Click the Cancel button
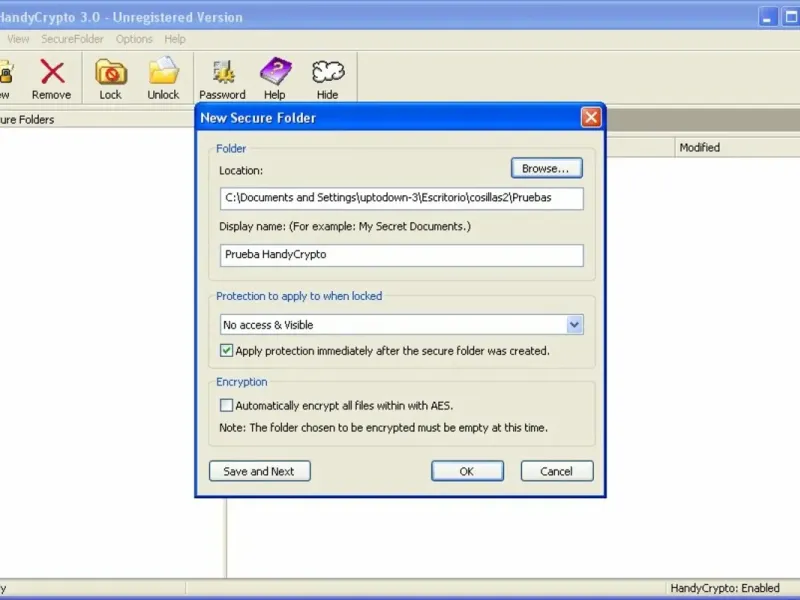The width and height of the screenshot is (800, 600). click(557, 471)
